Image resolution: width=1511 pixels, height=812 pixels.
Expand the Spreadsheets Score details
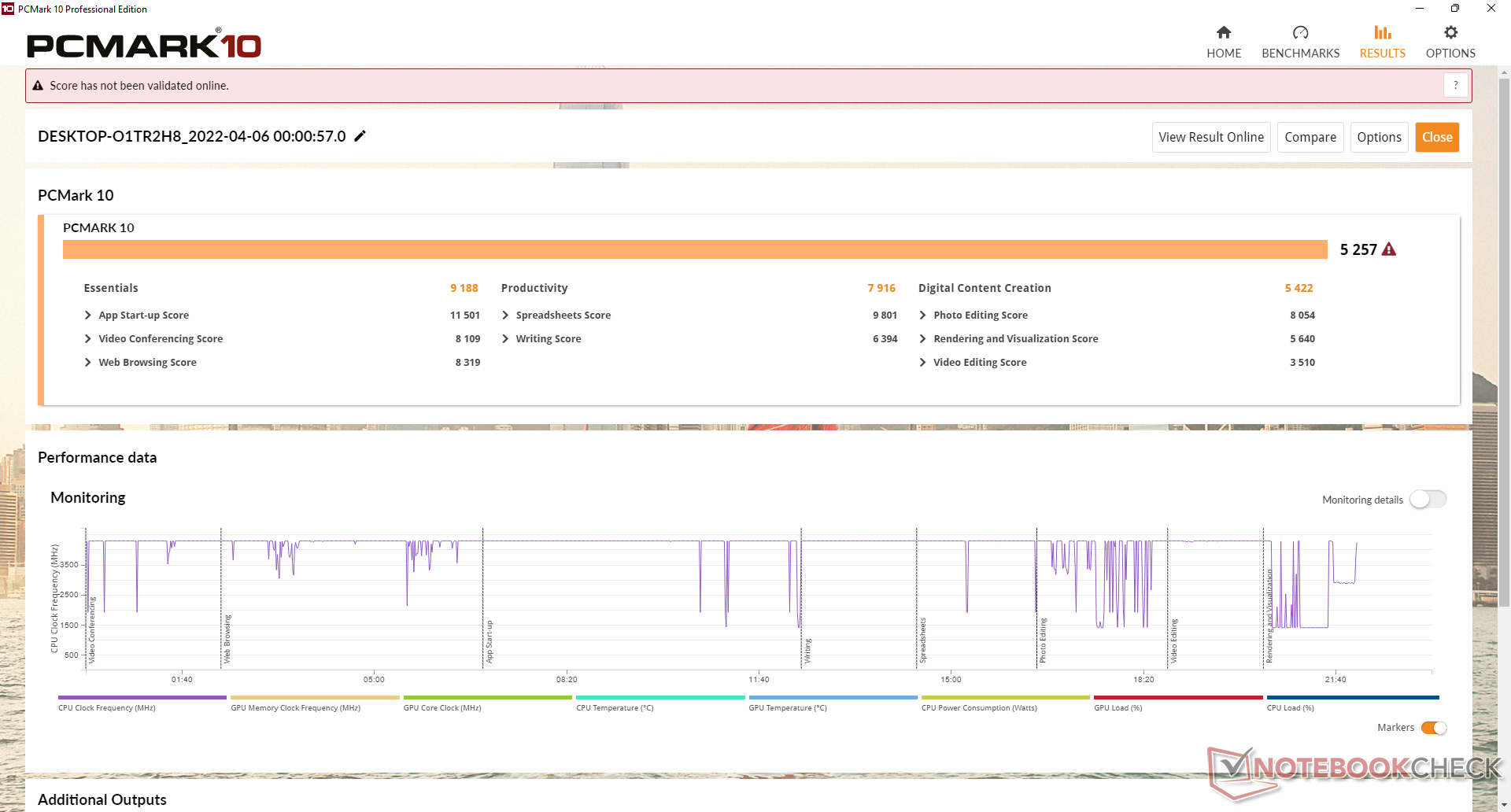click(x=505, y=316)
